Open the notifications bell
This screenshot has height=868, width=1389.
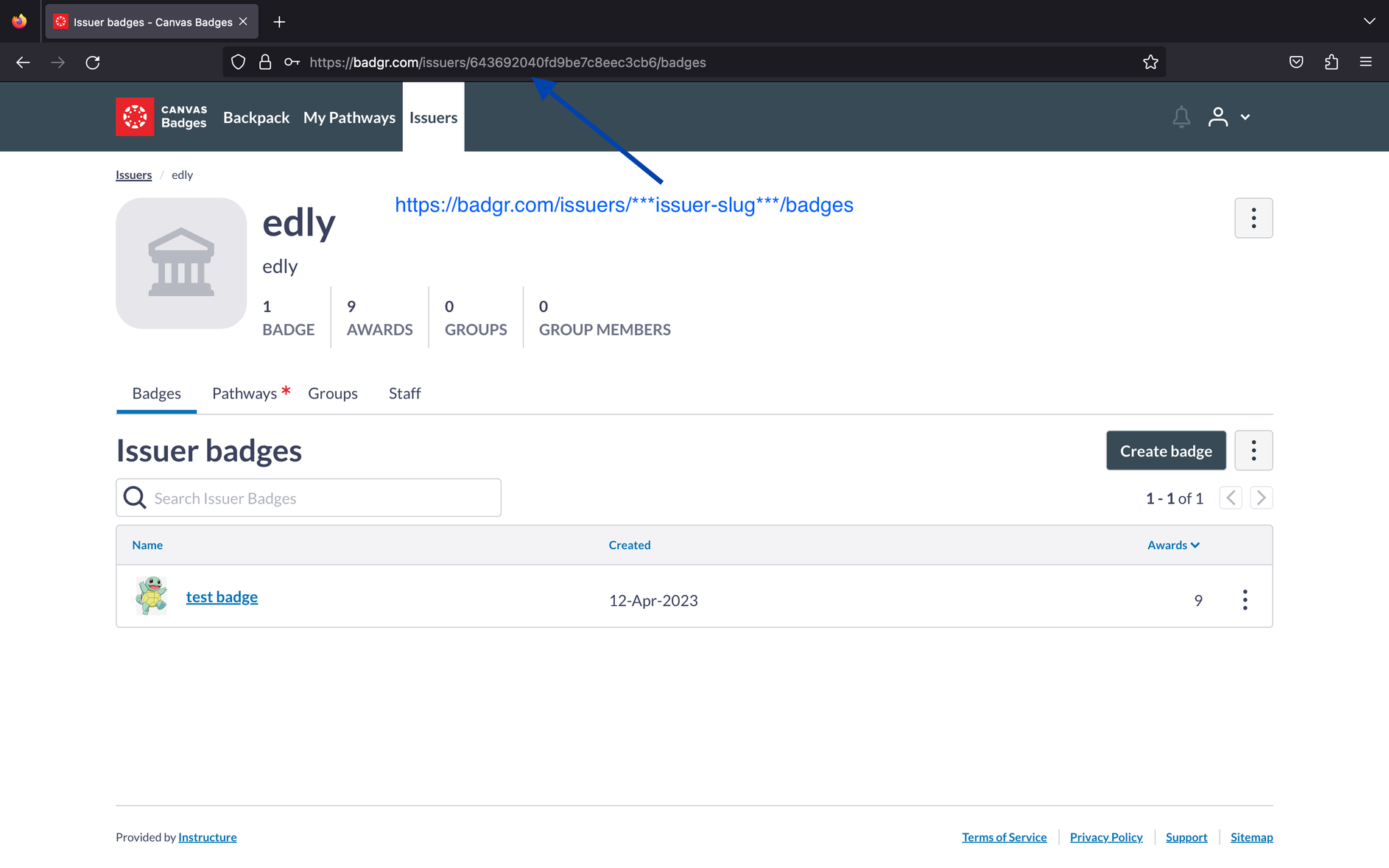pos(1181,116)
